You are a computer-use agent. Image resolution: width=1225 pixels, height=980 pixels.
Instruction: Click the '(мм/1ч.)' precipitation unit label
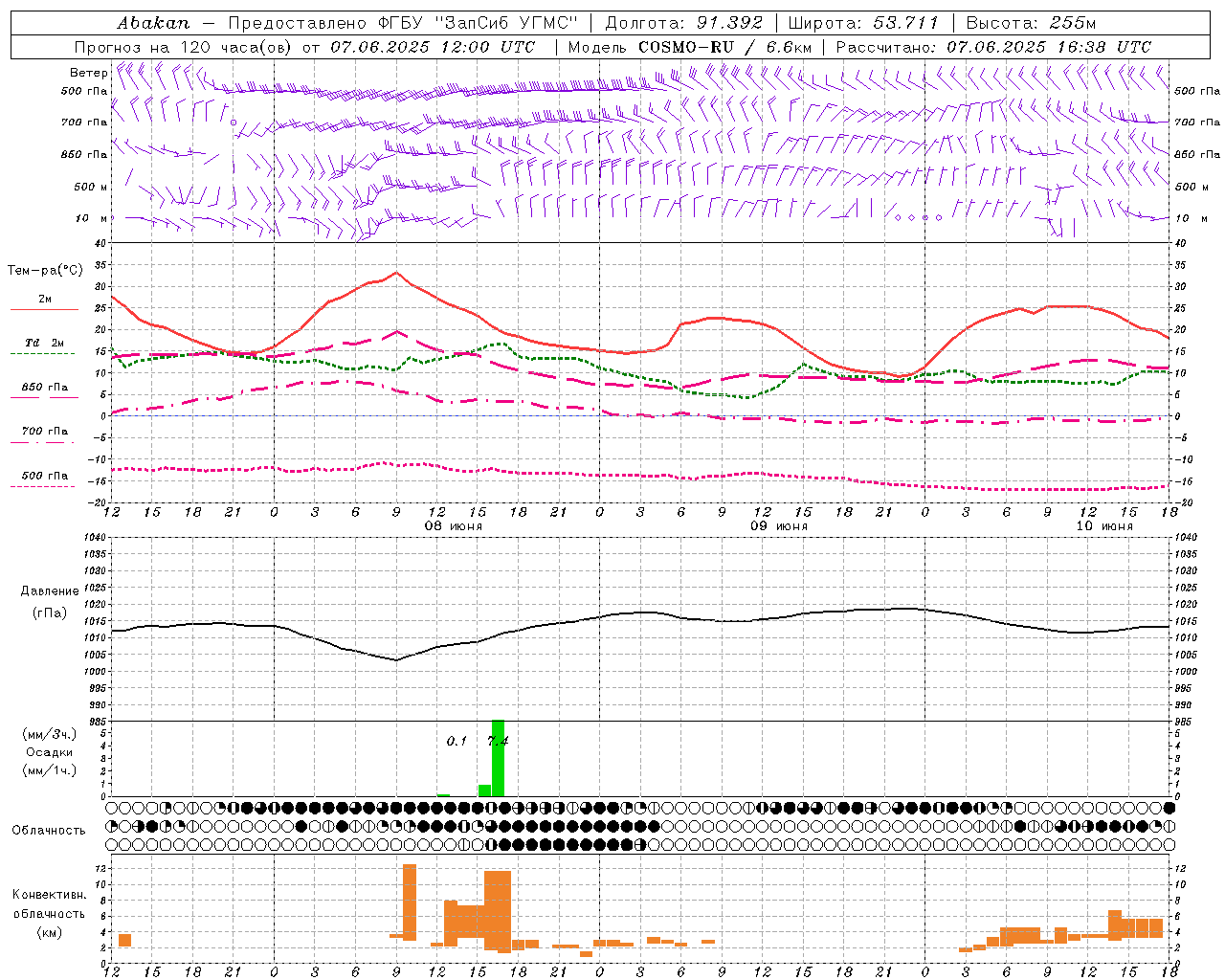coord(49,770)
